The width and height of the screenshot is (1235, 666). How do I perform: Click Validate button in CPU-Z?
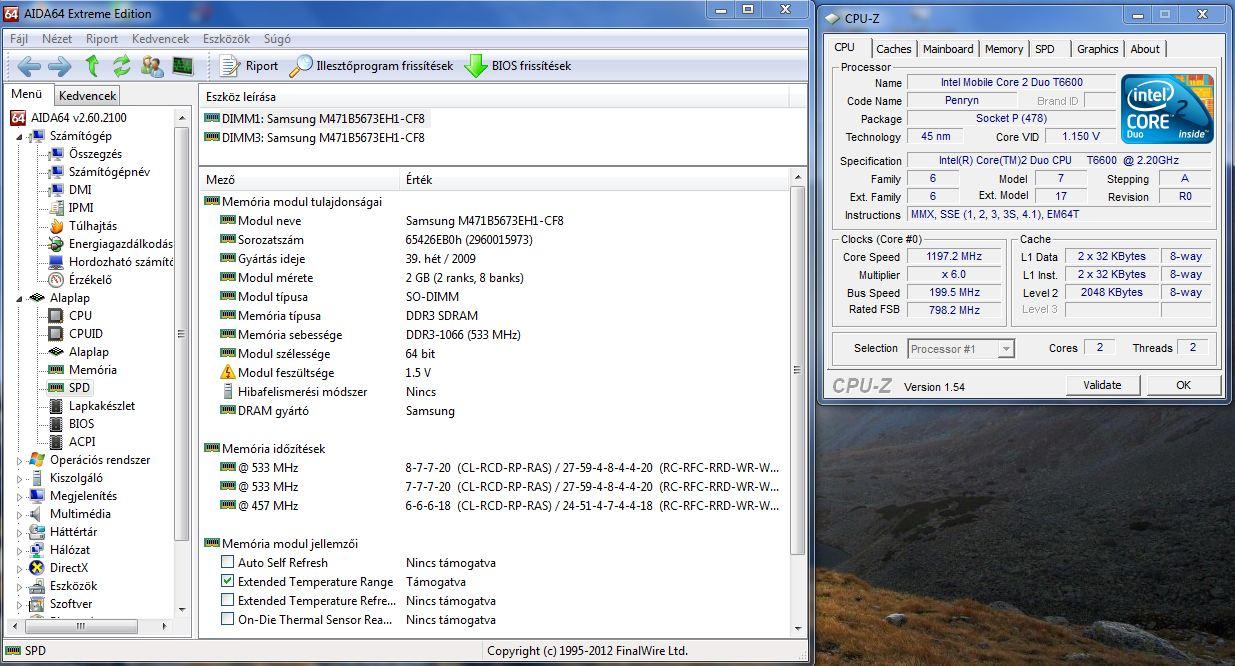1102,385
